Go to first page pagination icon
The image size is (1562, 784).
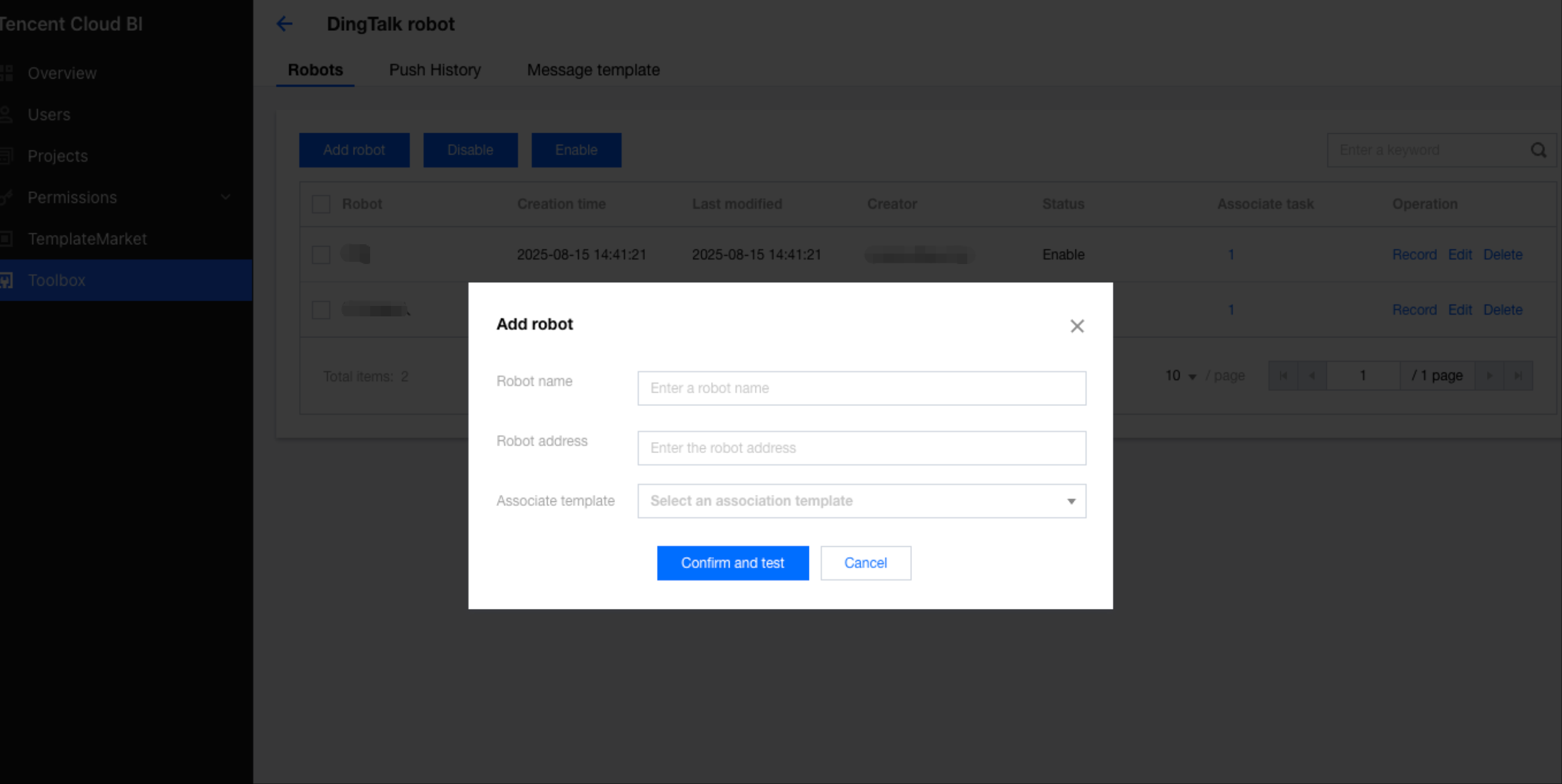tap(1283, 376)
